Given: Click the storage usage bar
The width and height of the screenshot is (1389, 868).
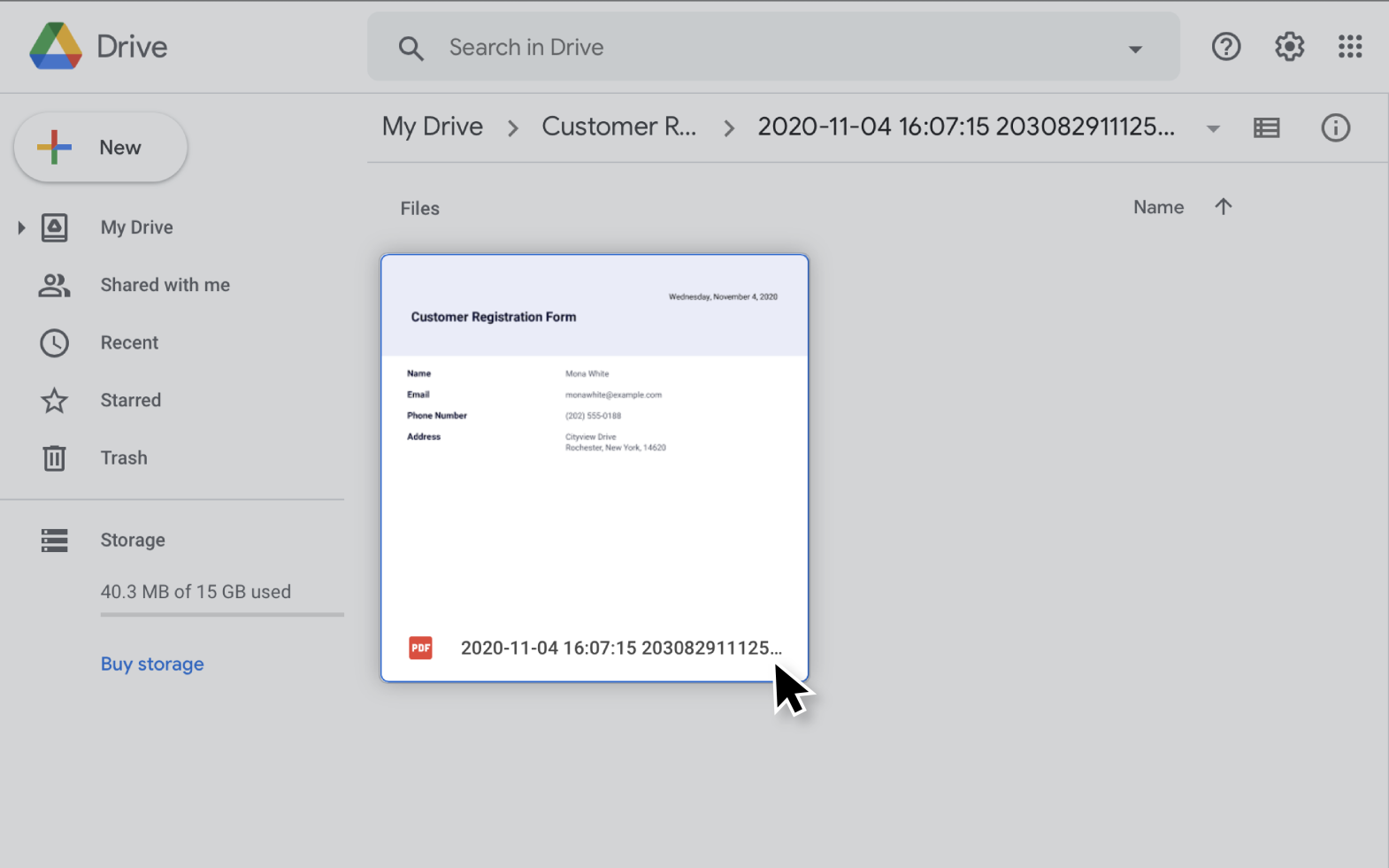Looking at the screenshot, I should pos(222,614).
